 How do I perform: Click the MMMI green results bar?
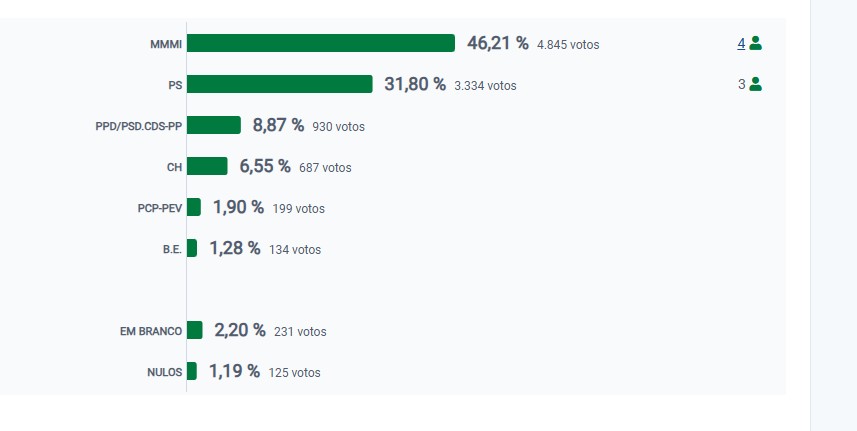[321, 43]
